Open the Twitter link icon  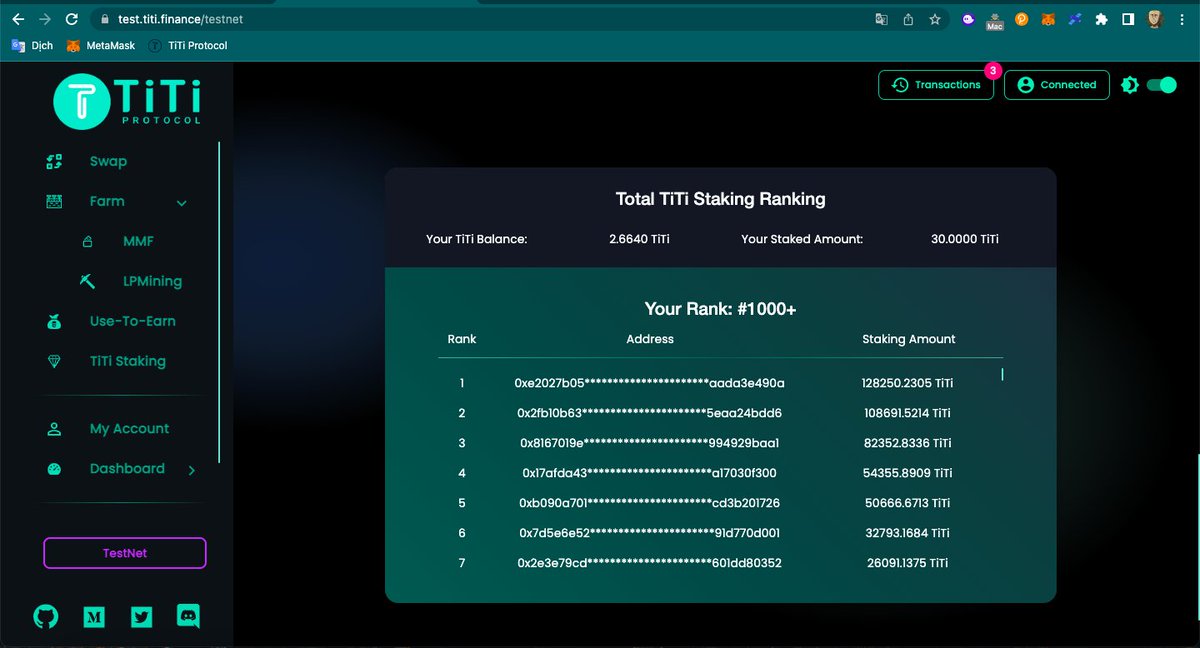pyautogui.click(x=141, y=617)
